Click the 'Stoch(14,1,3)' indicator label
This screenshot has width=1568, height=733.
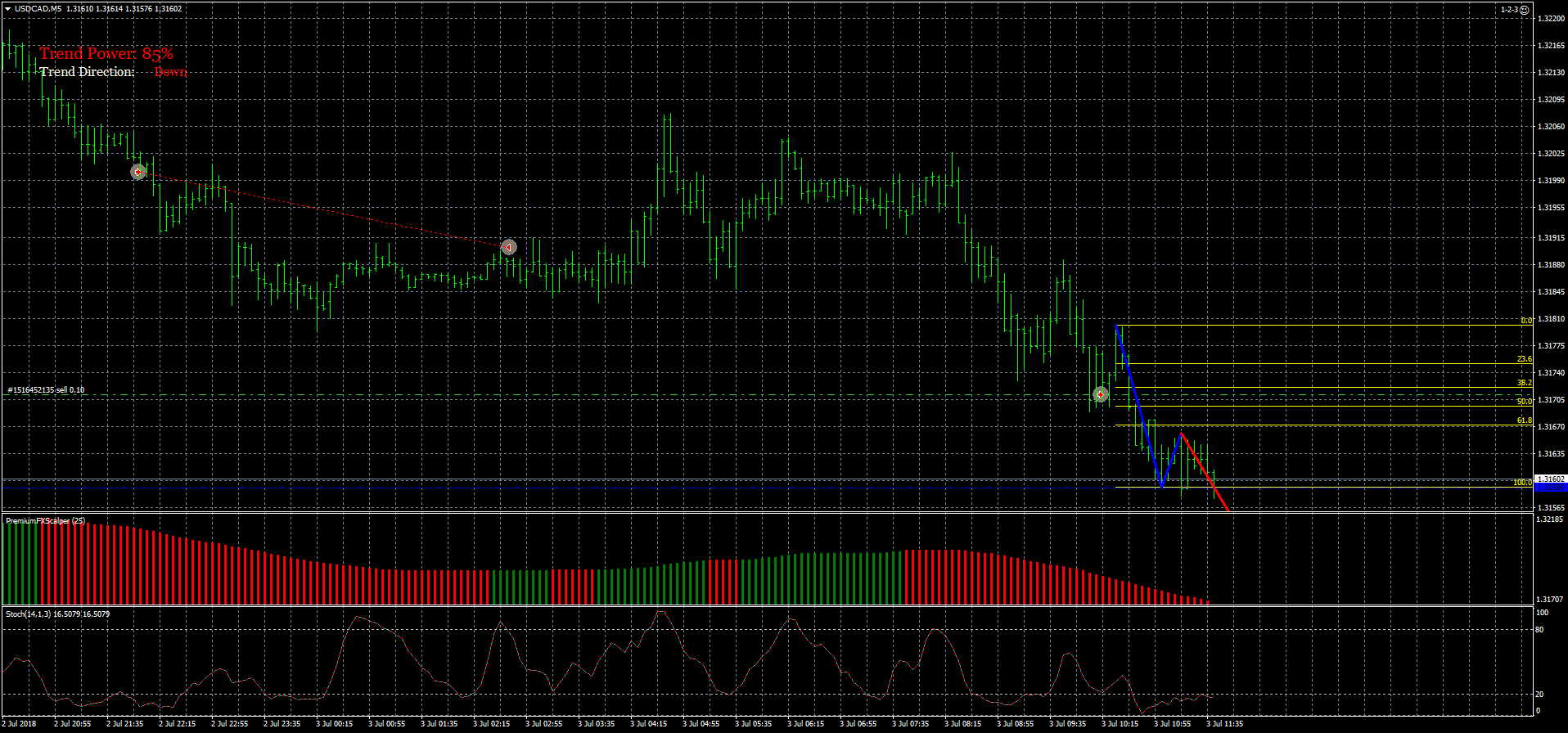[x=29, y=614]
